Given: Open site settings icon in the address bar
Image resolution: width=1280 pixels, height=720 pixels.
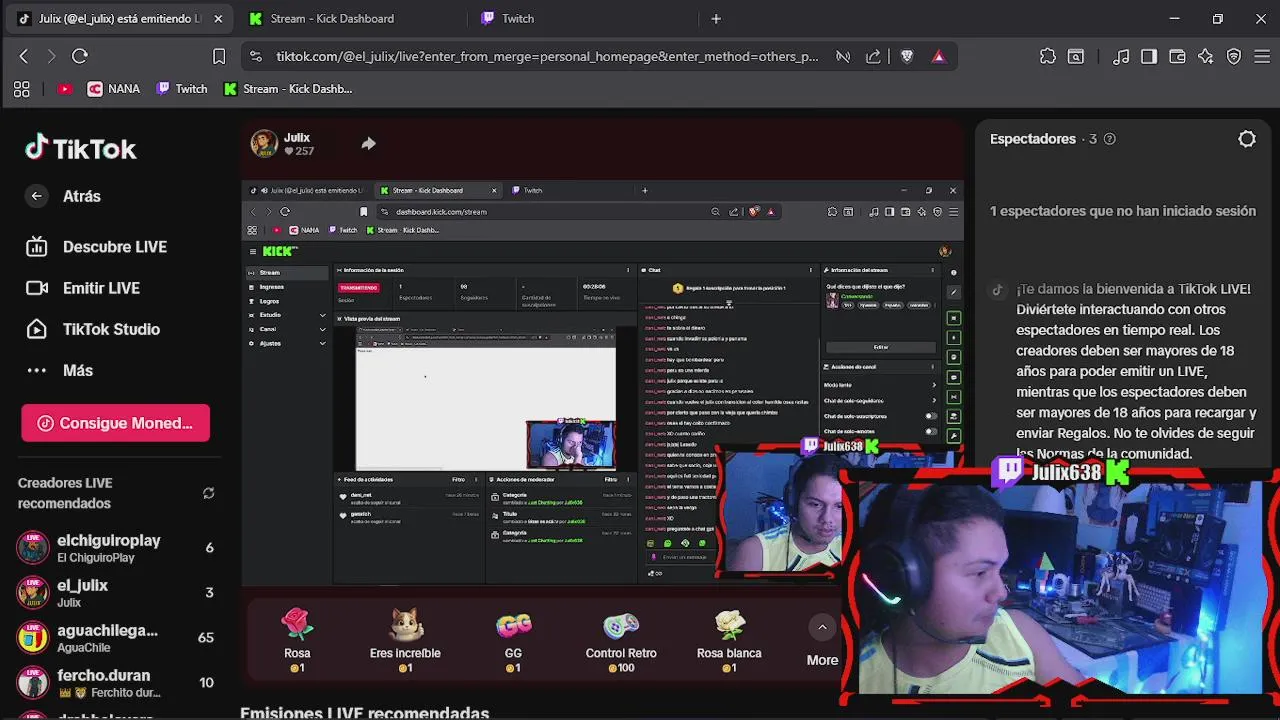Looking at the screenshot, I should (256, 57).
